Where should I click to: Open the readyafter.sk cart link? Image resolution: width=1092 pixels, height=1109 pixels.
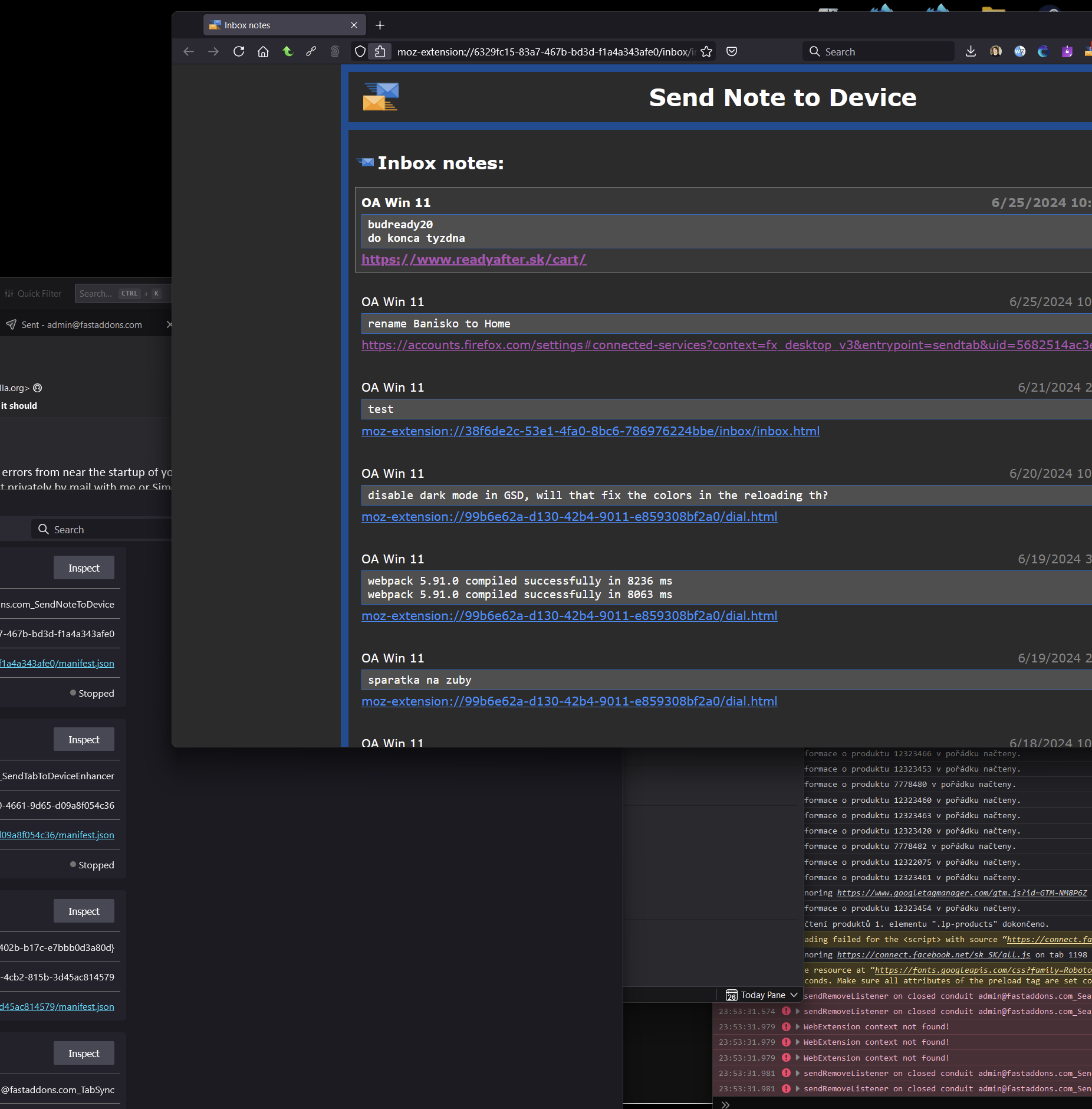click(473, 260)
